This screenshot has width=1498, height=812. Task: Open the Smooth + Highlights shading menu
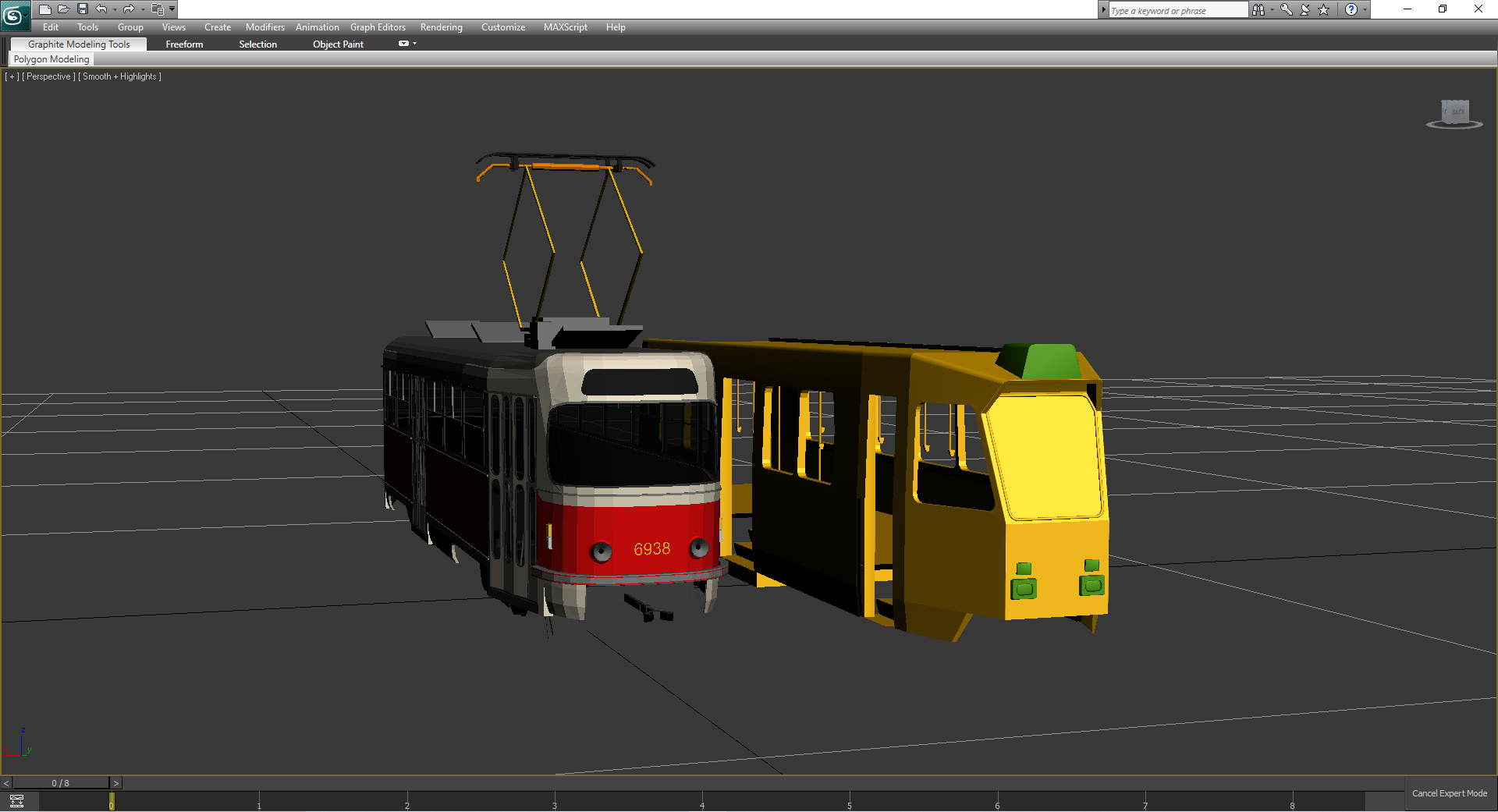(x=120, y=76)
